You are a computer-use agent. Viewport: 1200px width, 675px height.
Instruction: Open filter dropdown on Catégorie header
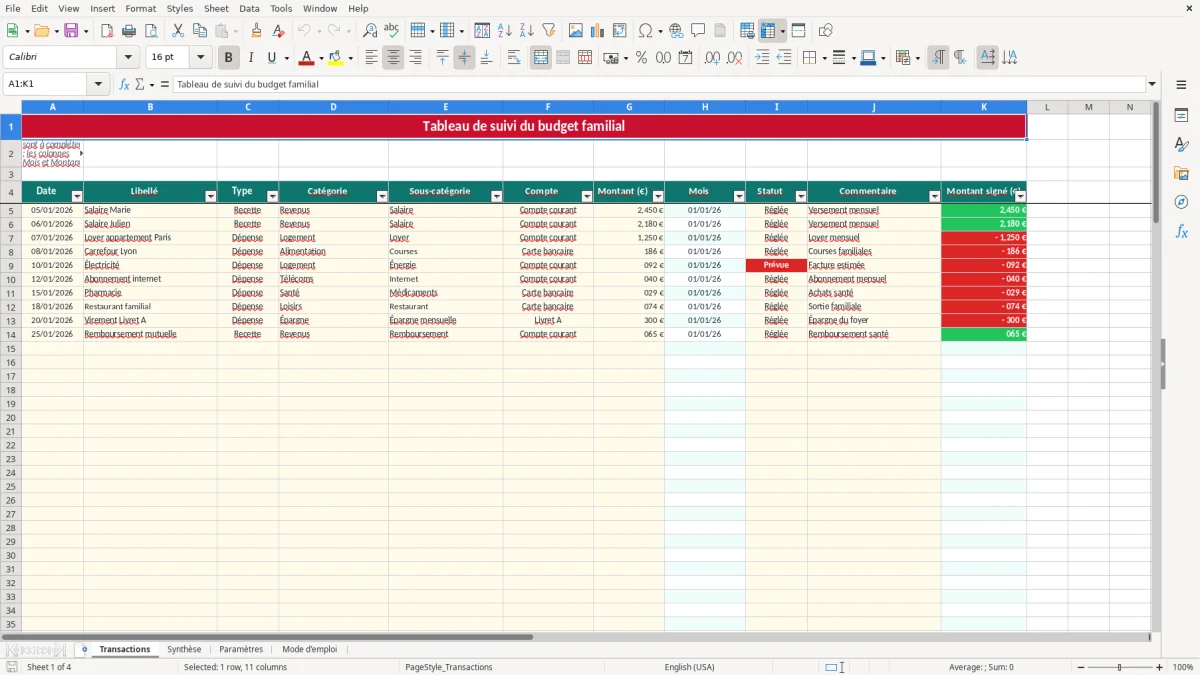382,196
